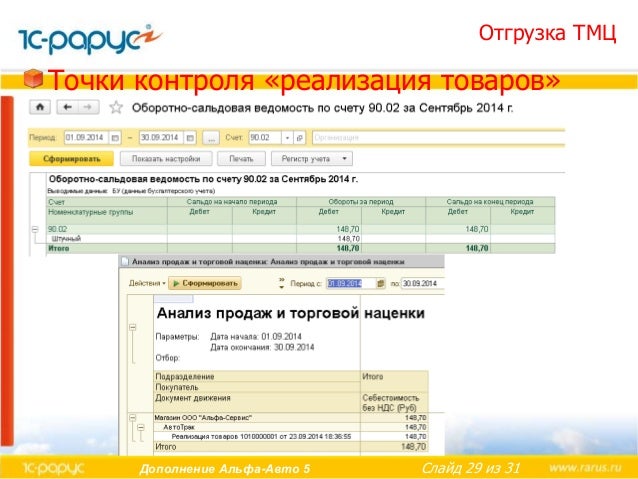Collapse the report parameters section

pos(133,327)
